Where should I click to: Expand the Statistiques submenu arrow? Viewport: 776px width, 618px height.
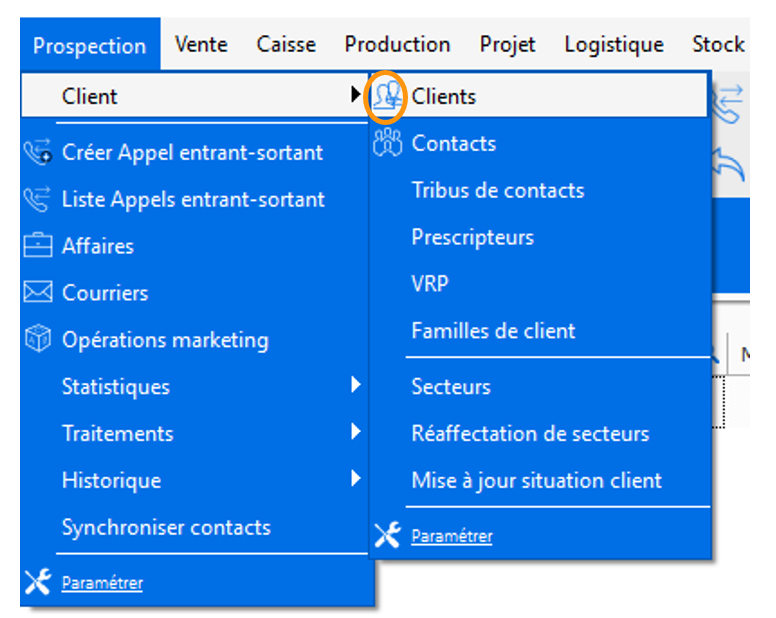point(355,386)
